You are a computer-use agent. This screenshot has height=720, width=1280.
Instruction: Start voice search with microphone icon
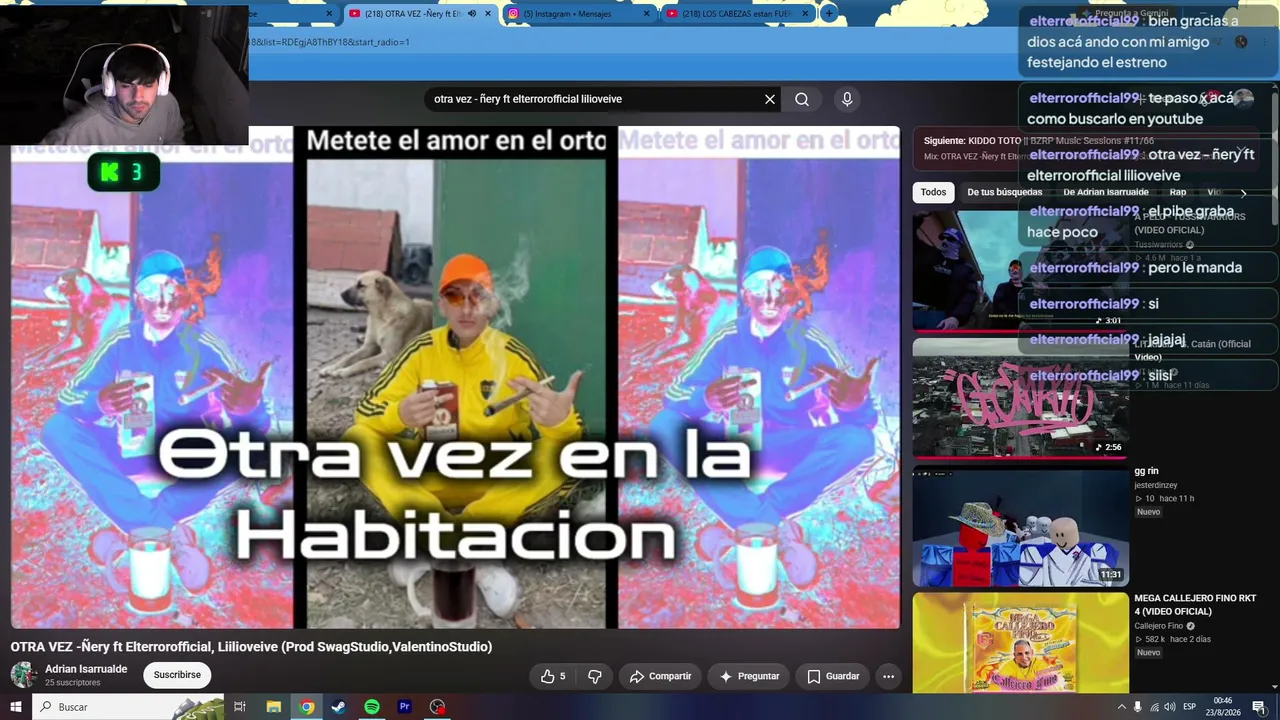[847, 99]
